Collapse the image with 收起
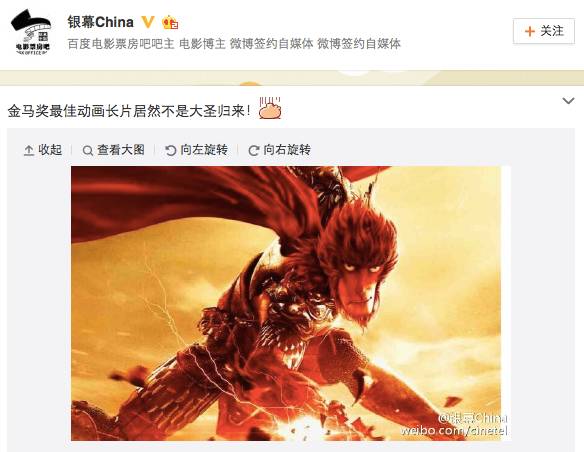This screenshot has height=452, width=584. (x=43, y=150)
